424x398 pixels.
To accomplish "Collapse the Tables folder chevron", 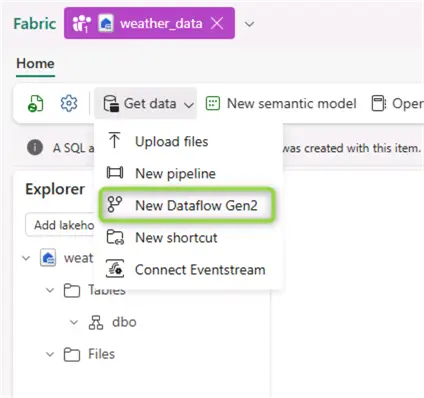I will (50, 290).
